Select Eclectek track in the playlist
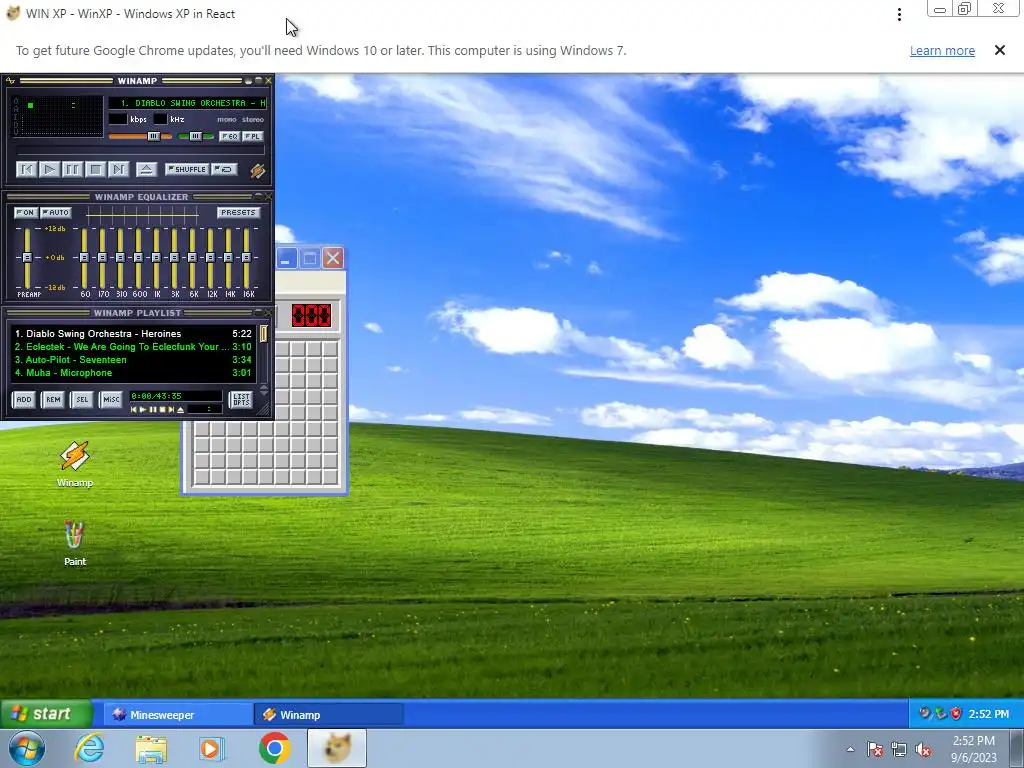 click(x=133, y=347)
